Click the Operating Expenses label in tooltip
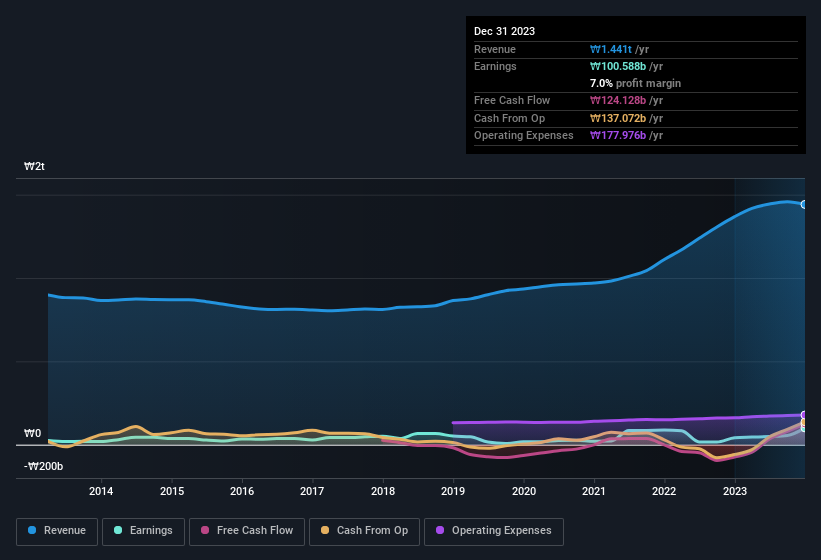Image resolution: width=821 pixels, height=560 pixels. (524, 136)
